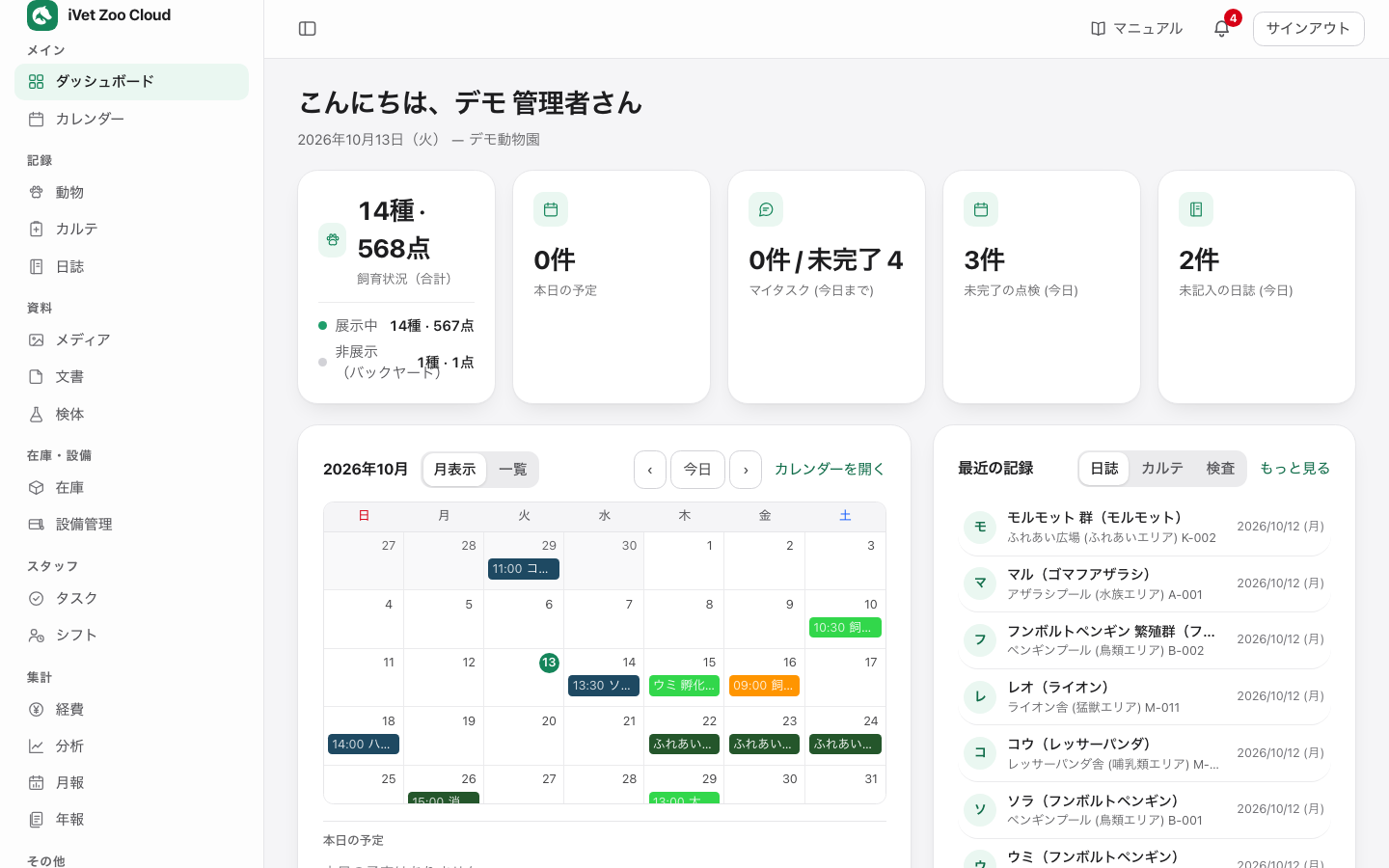This screenshot has height=868, width=1389.
Task: Switch calendar to 月表示 view
Action: coord(454,470)
